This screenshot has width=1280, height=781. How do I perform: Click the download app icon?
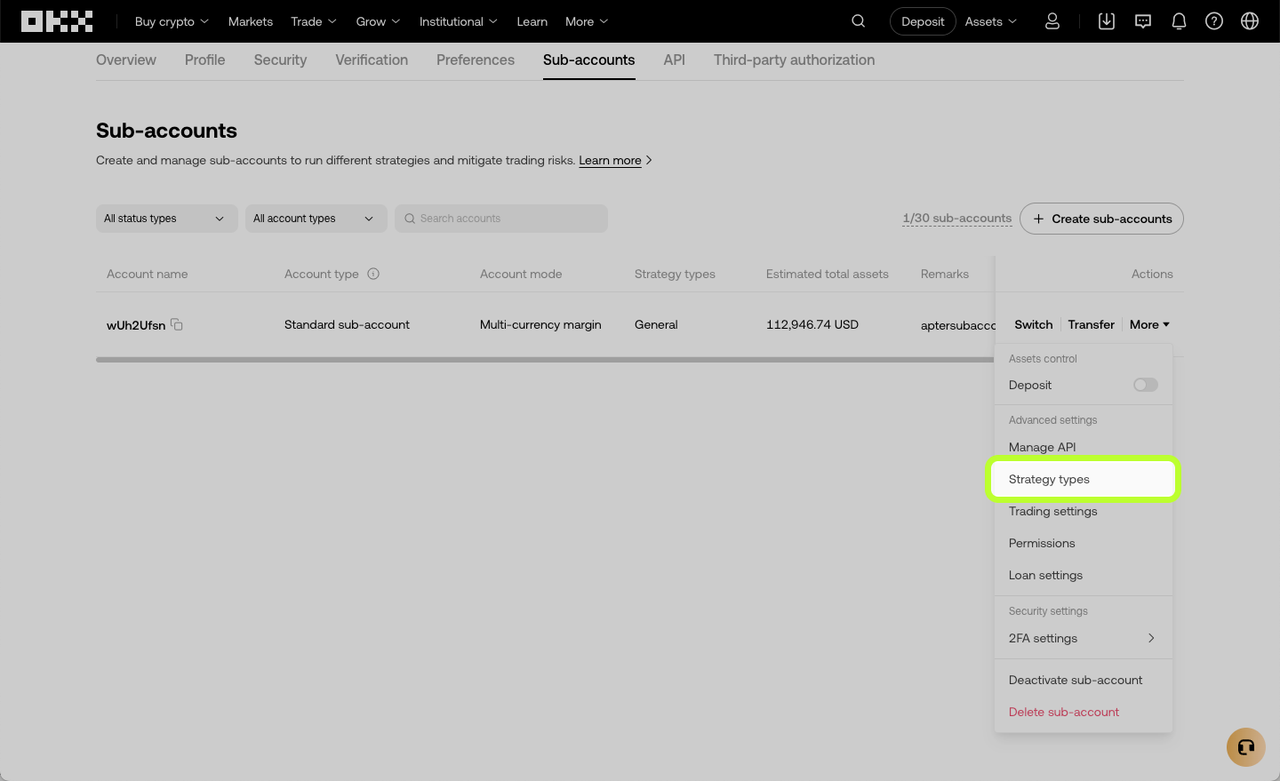pyautogui.click(x=1106, y=20)
